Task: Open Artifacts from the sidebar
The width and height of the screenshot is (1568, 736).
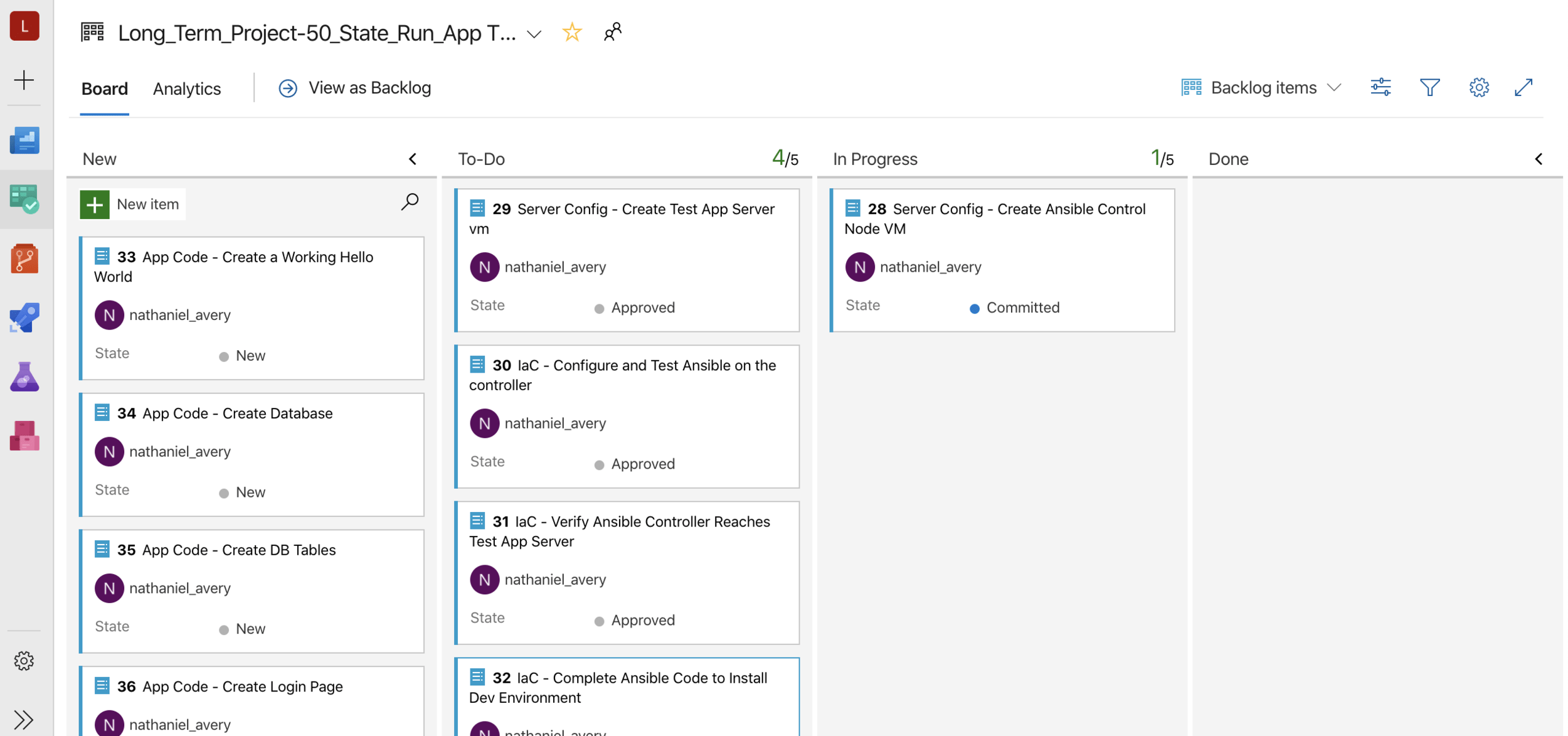Action: click(x=24, y=435)
